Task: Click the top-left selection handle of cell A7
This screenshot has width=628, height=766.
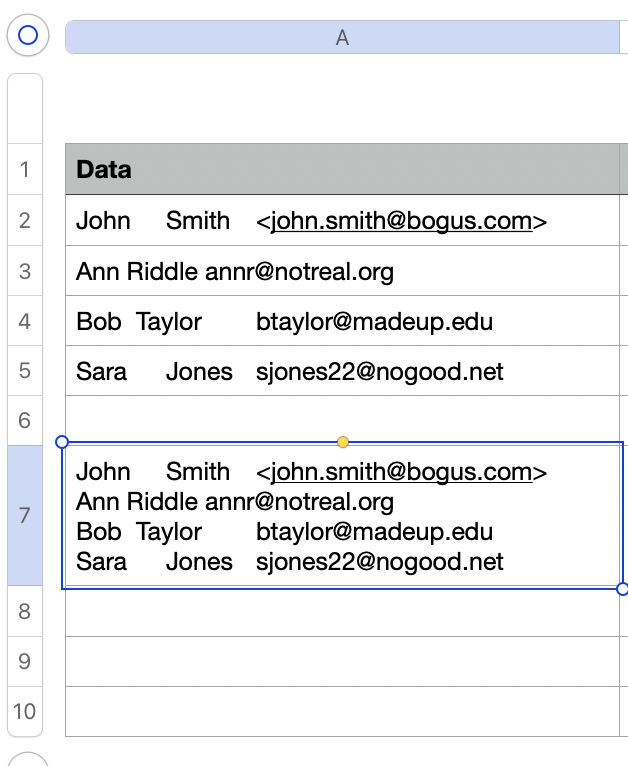Action: pos(62,442)
